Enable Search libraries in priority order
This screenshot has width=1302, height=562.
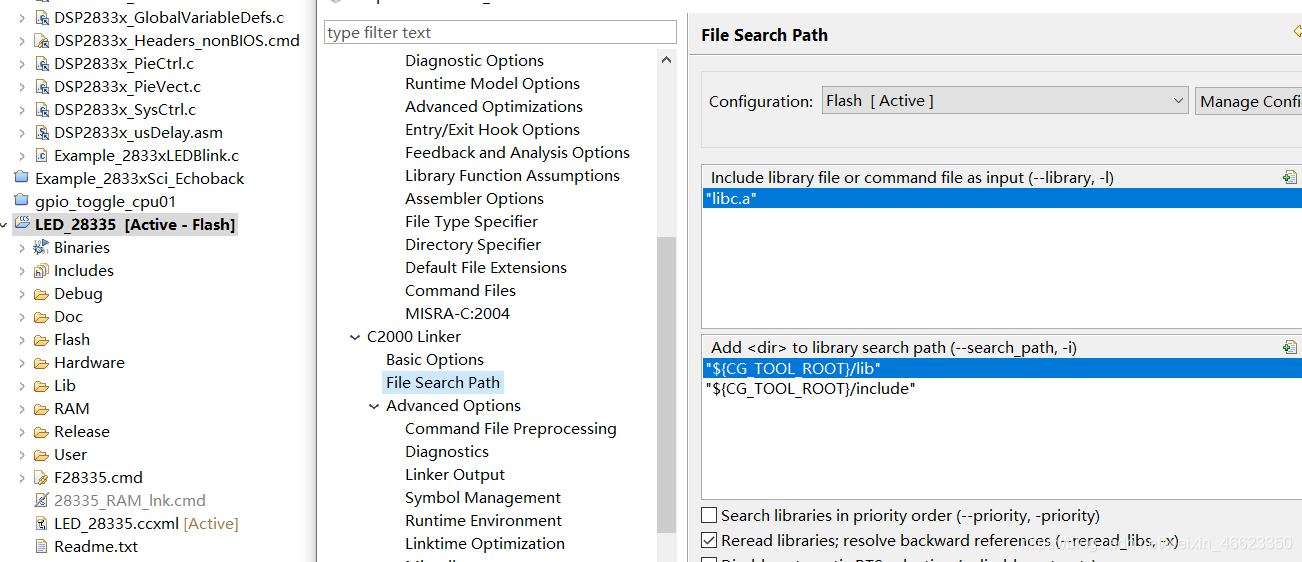coord(709,516)
